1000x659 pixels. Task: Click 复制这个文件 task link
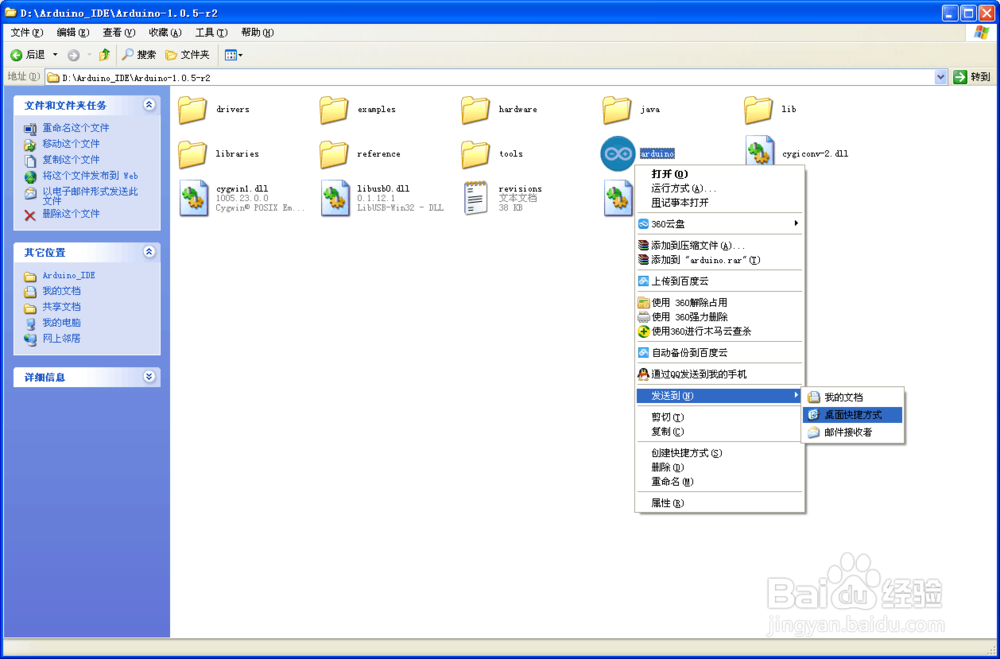pos(71,159)
